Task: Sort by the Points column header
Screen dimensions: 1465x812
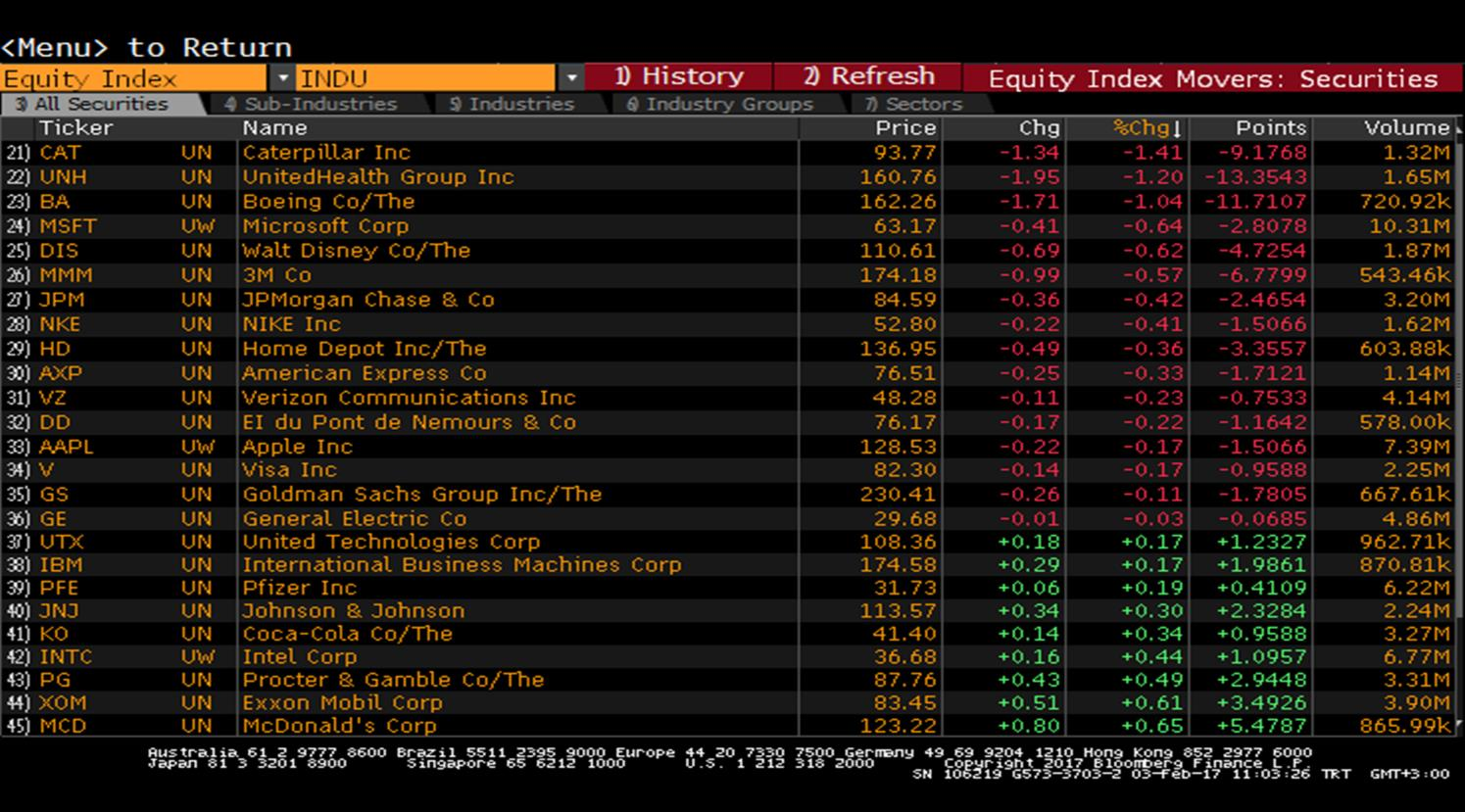Action: pyautogui.click(x=1271, y=128)
